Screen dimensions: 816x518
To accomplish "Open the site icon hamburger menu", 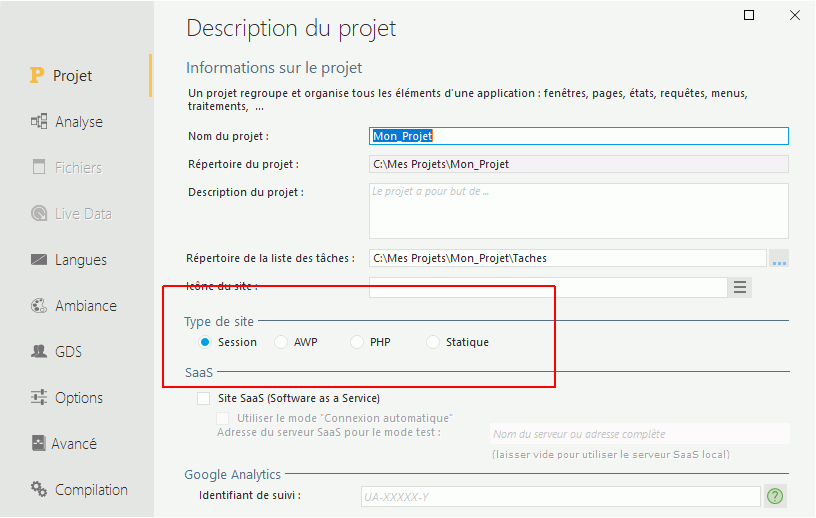I will click(x=740, y=287).
